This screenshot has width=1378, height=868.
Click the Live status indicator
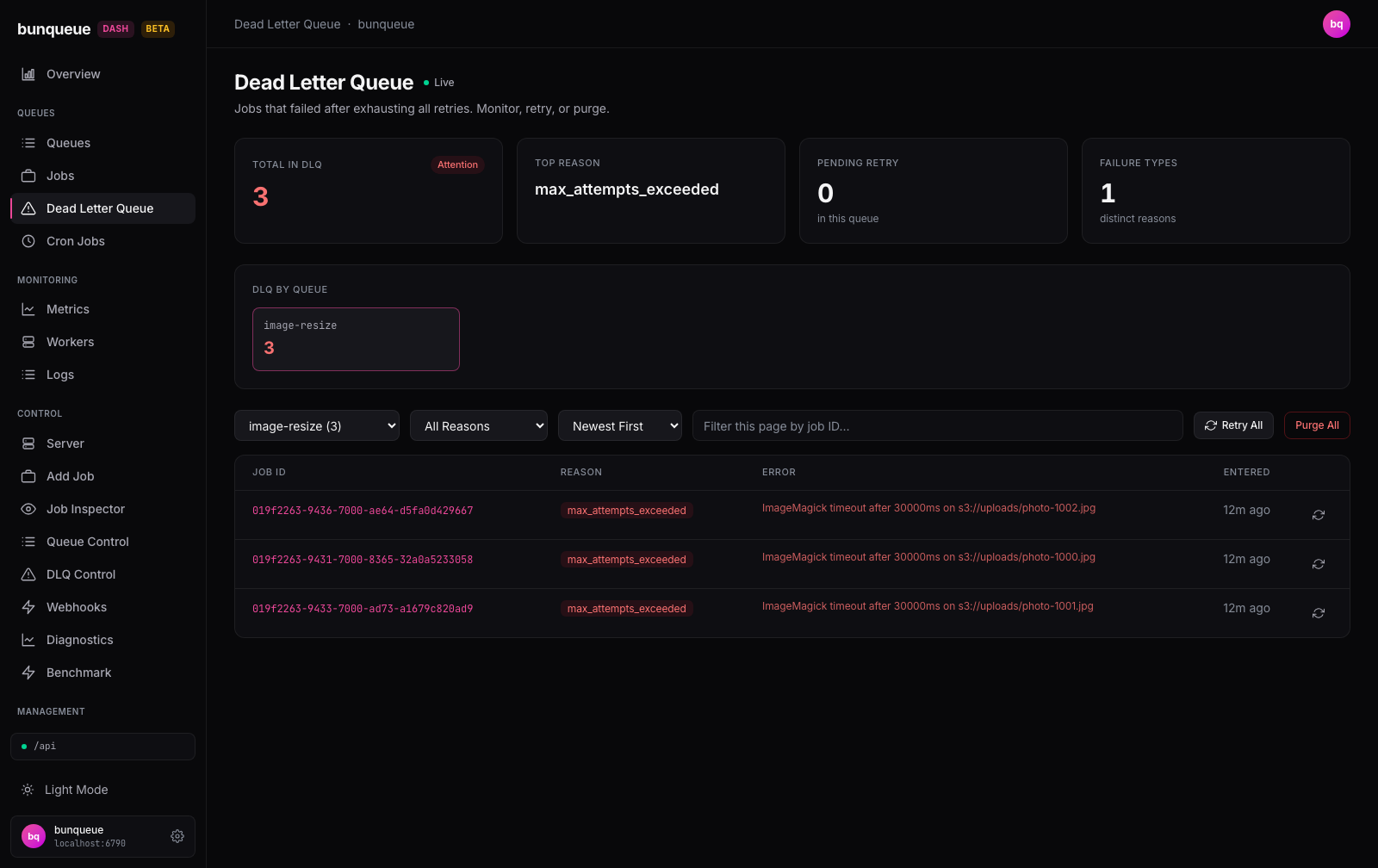[439, 83]
